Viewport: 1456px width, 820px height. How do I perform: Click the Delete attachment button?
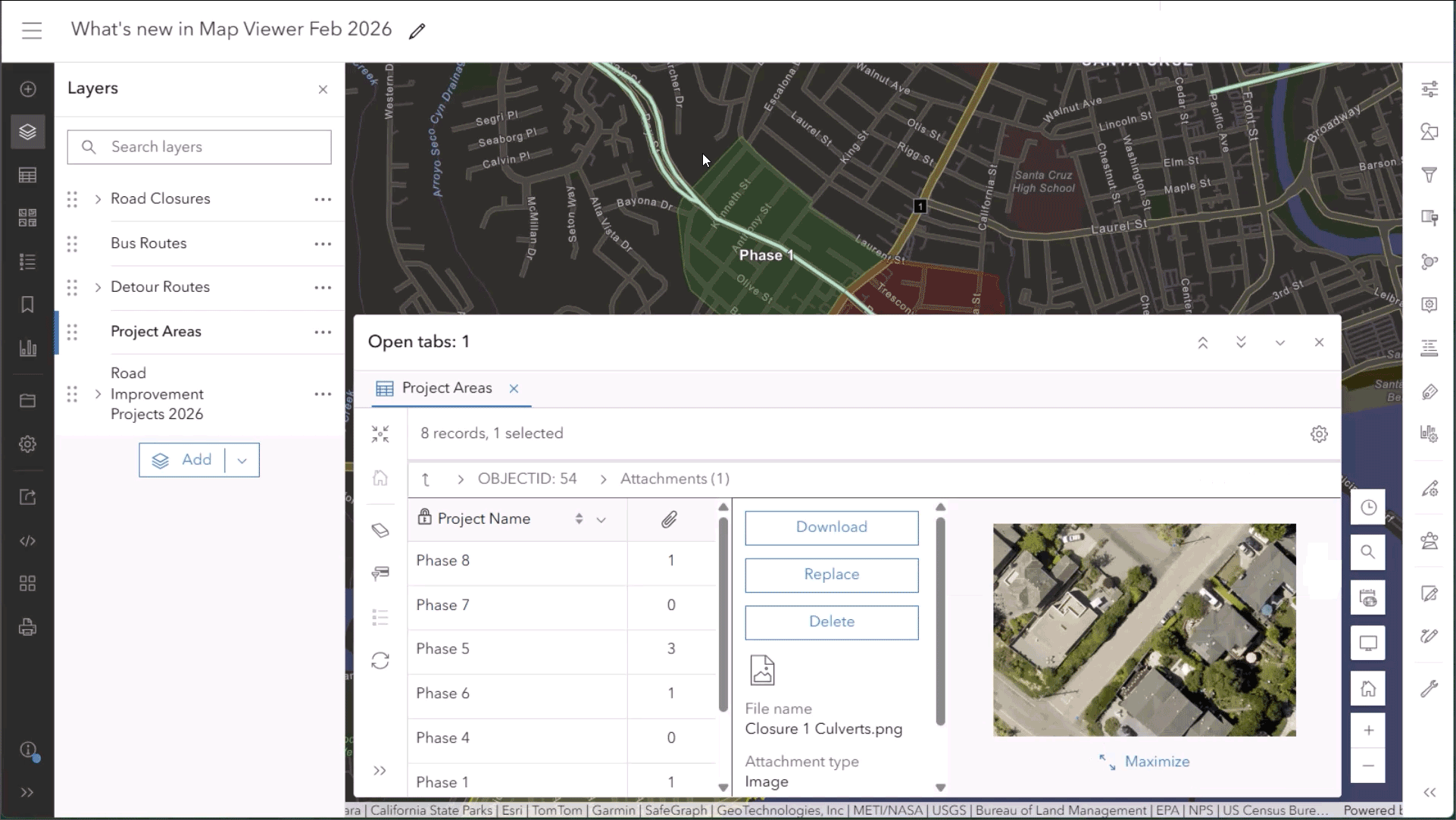pos(831,621)
